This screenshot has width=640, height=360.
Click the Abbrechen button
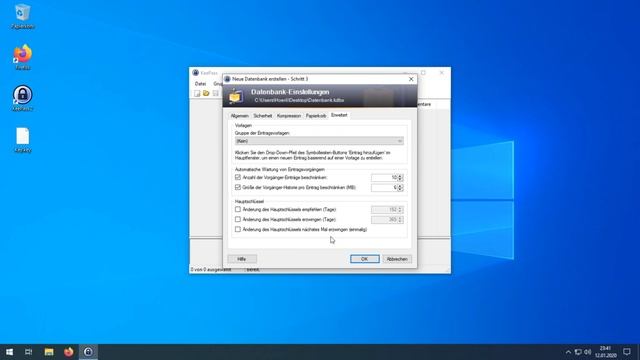[397, 259]
